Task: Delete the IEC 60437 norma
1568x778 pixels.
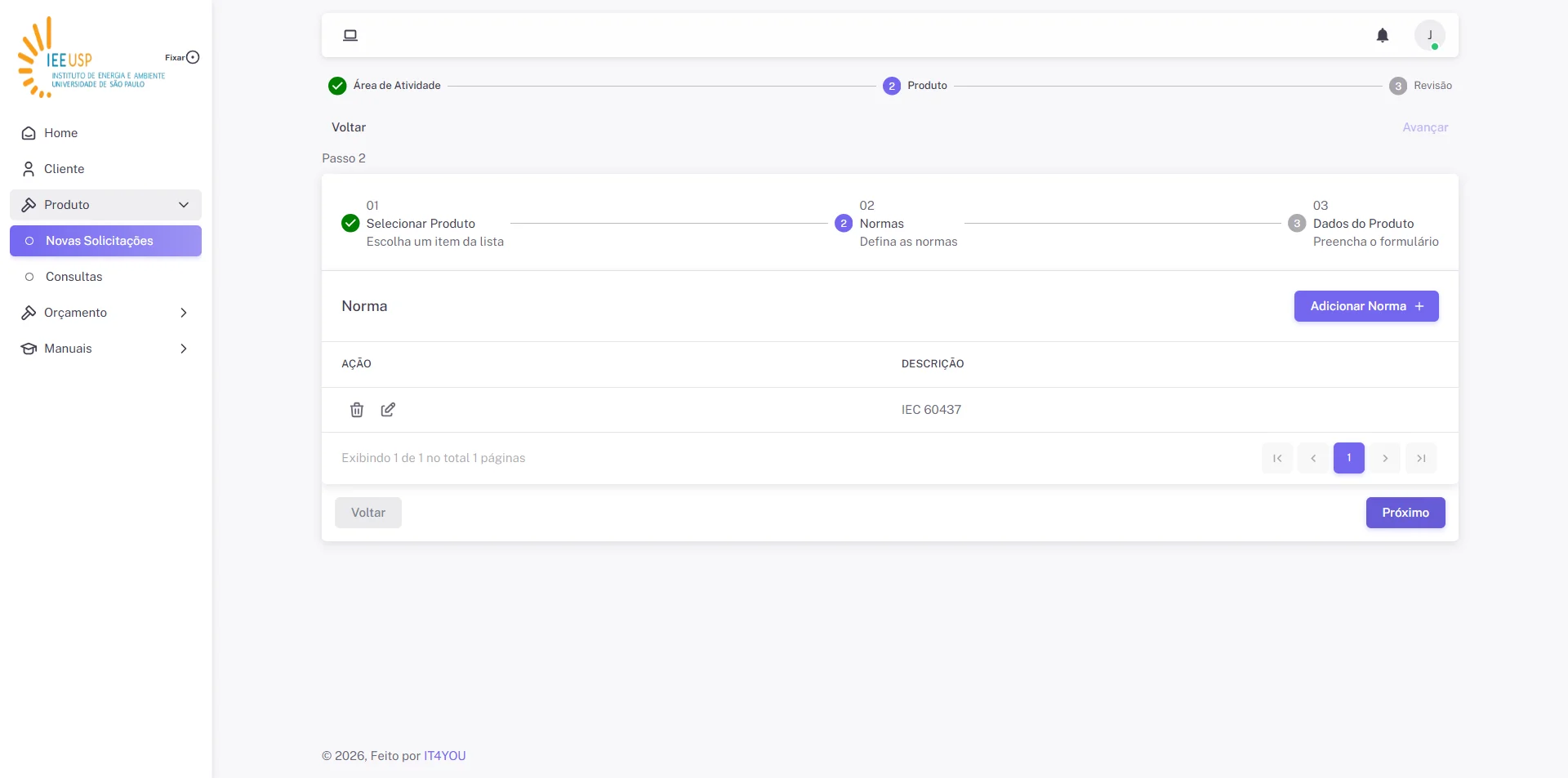Action: pos(357,410)
